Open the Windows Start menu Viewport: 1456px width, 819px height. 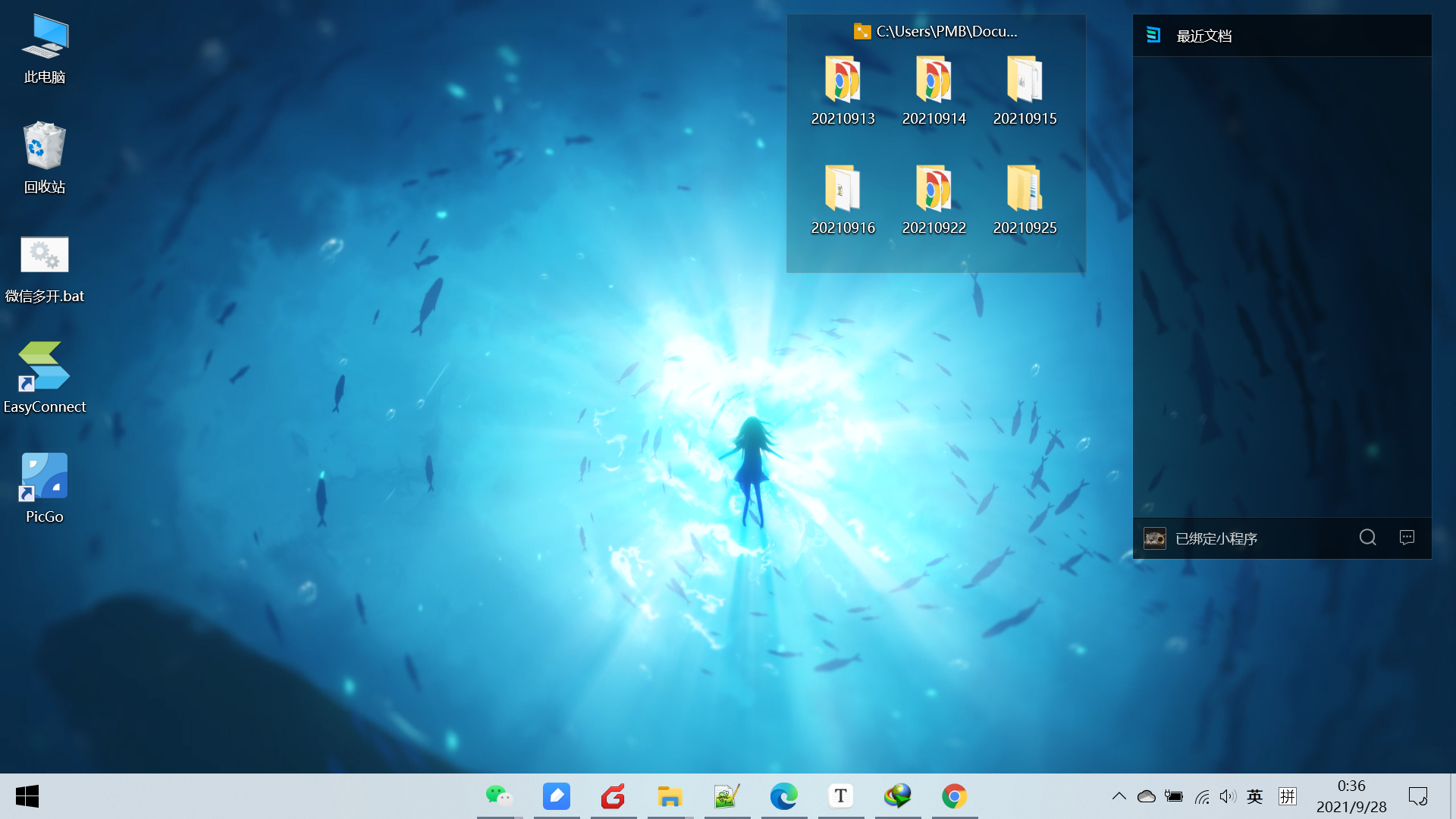tap(27, 796)
